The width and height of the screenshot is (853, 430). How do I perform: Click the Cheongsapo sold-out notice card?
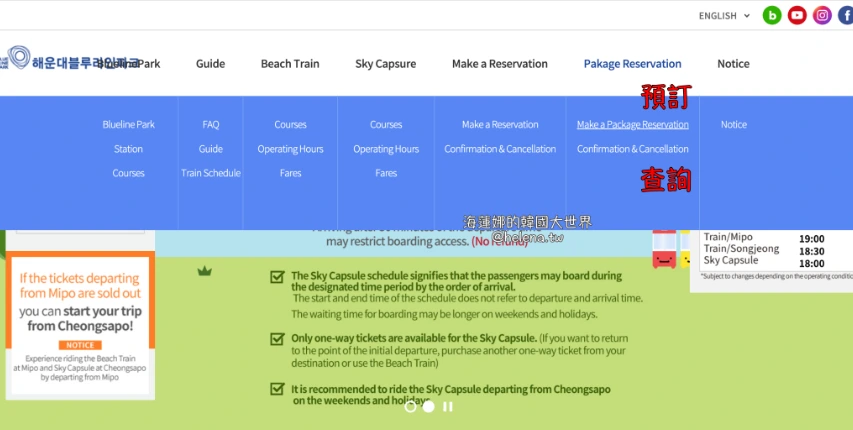click(80, 325)
